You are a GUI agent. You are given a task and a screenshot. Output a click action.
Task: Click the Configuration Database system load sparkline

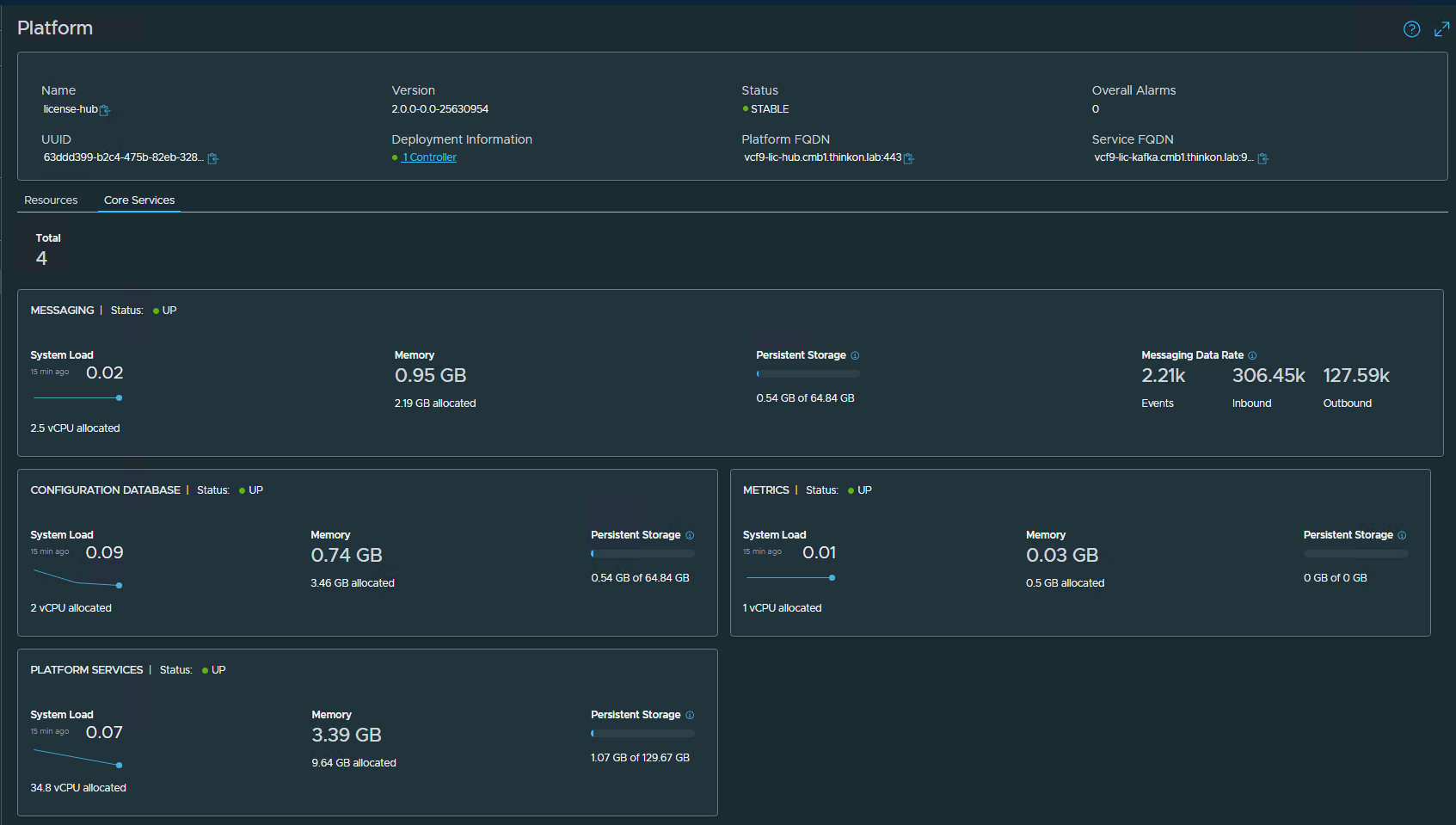[x=77, y=578]
